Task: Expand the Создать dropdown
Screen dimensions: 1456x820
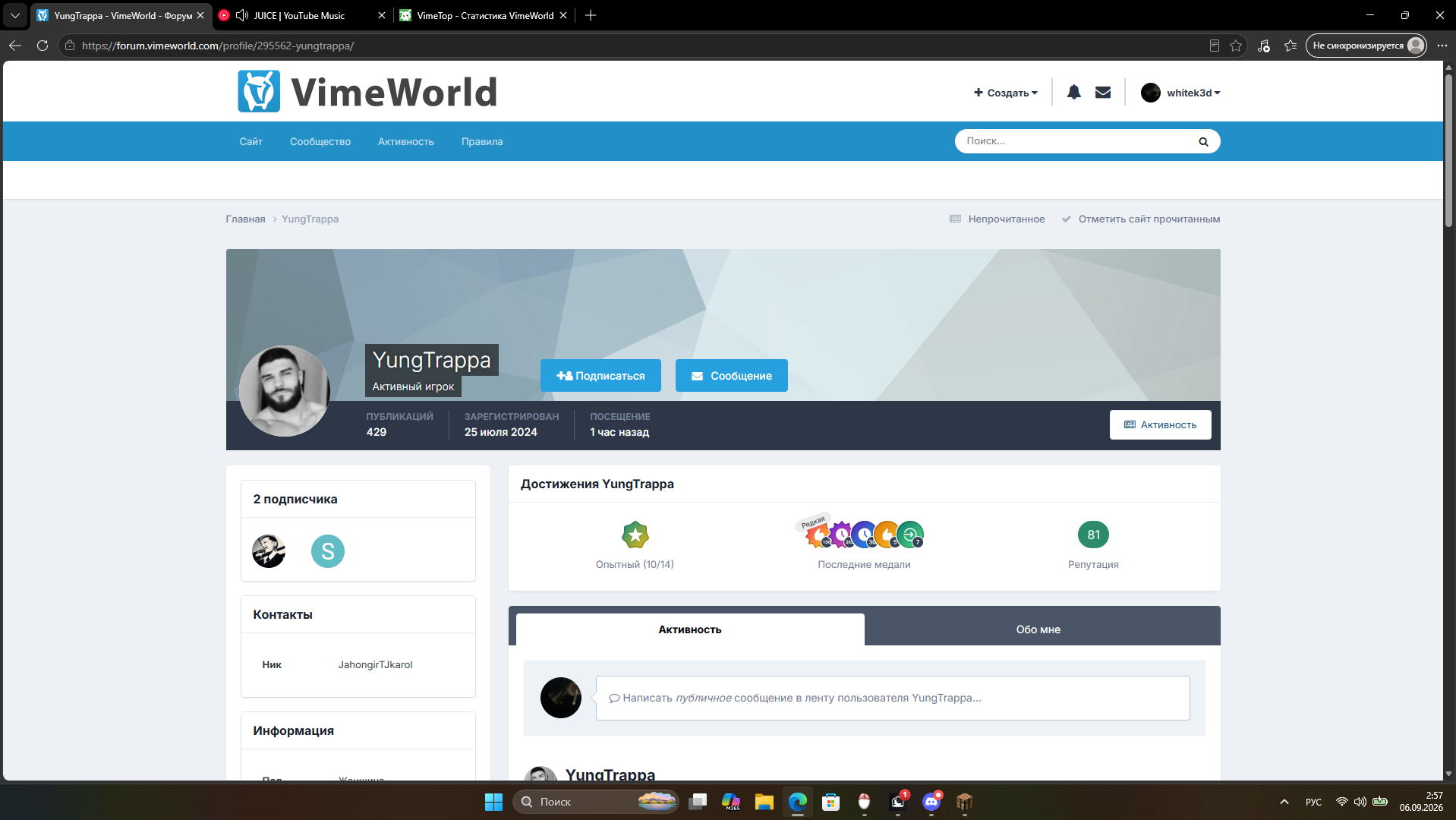Action: (x=1006, y=93)
